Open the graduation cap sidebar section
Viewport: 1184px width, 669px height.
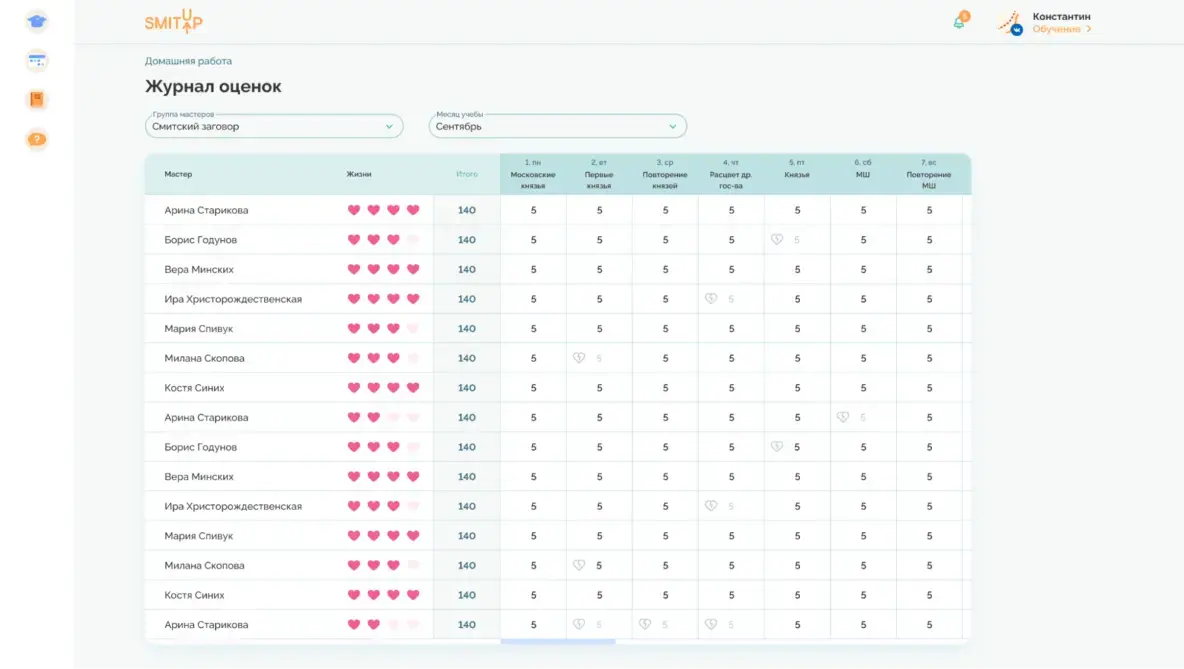(37, 21)
